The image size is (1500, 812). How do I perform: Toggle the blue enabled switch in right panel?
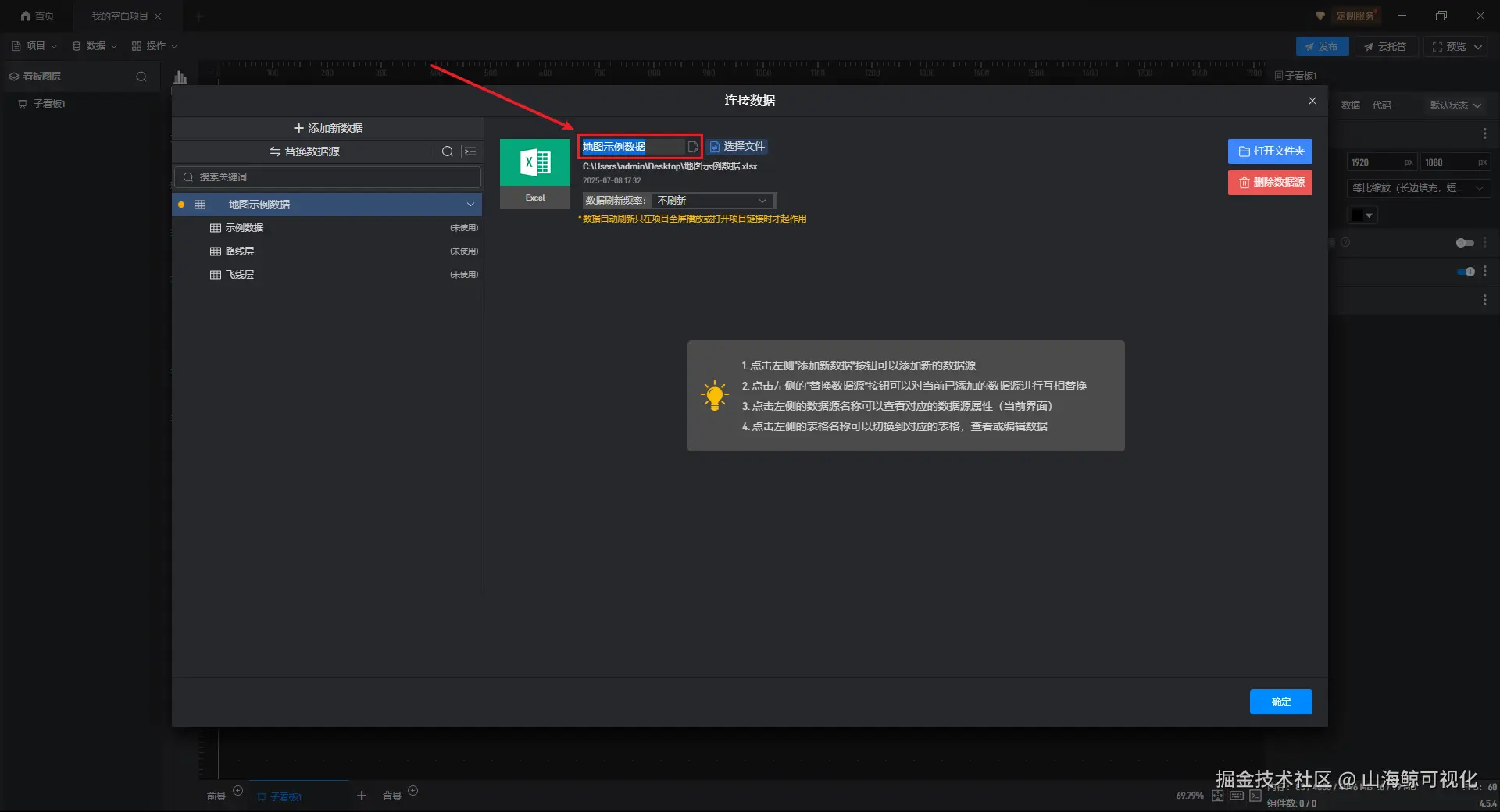pos(1466,272)
